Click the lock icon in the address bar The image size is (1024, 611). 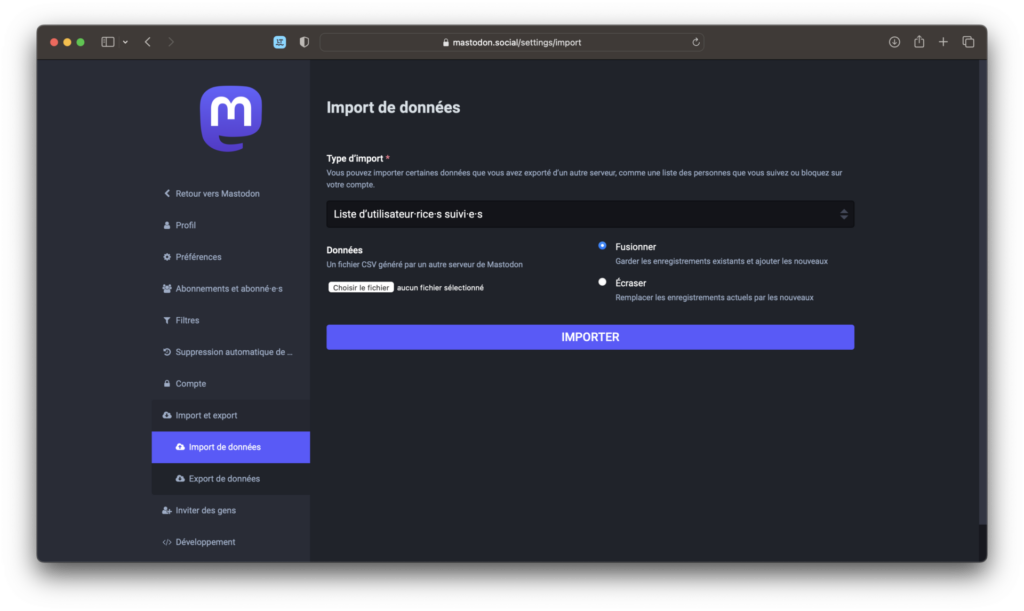[x=446, y=42]
